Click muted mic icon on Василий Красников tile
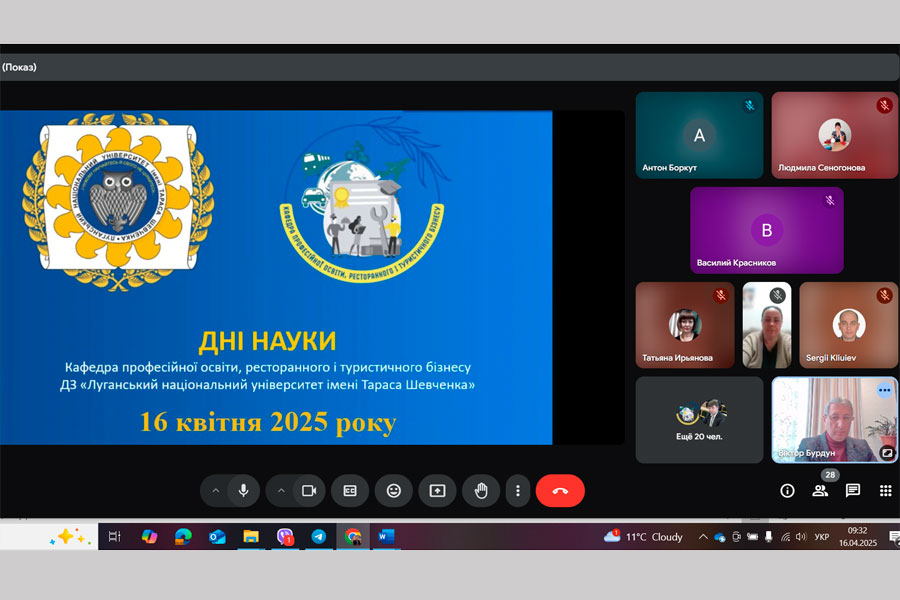This screenshot has width=900, height=600. tap(830, 200)
